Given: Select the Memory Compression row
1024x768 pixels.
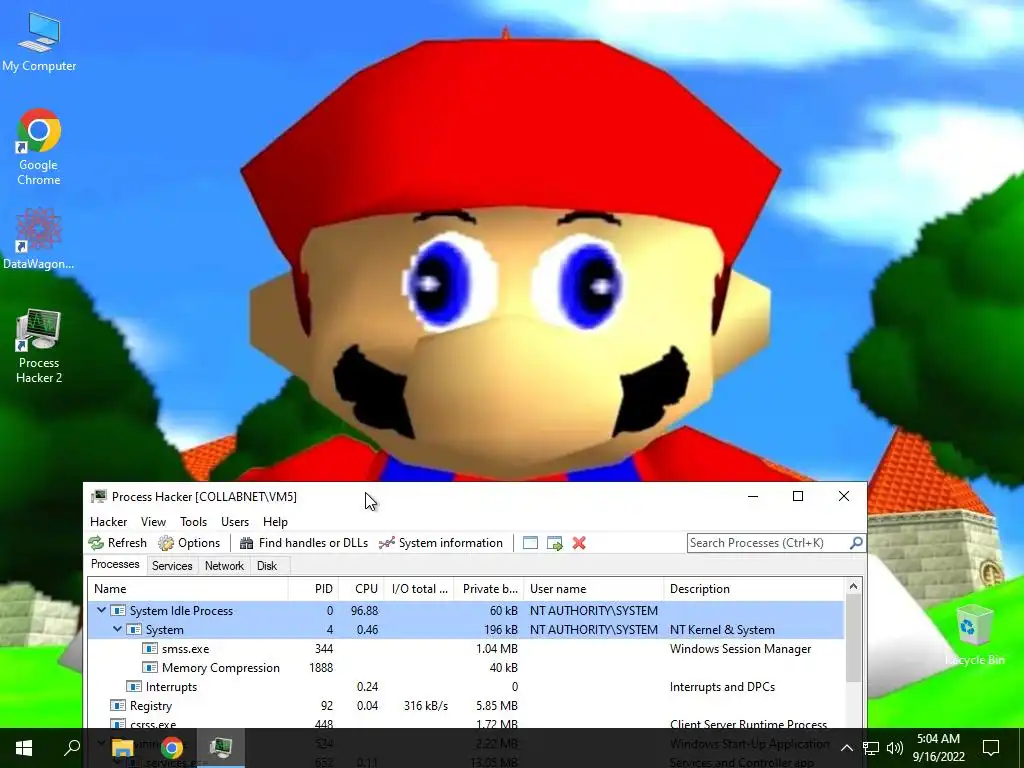Looking at the screenshot, I should coord(466,667).
